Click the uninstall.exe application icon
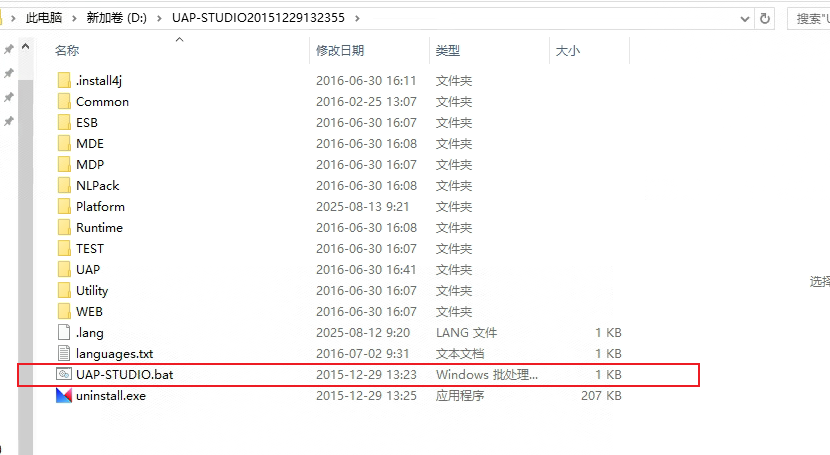 click(x=64, y=396)
